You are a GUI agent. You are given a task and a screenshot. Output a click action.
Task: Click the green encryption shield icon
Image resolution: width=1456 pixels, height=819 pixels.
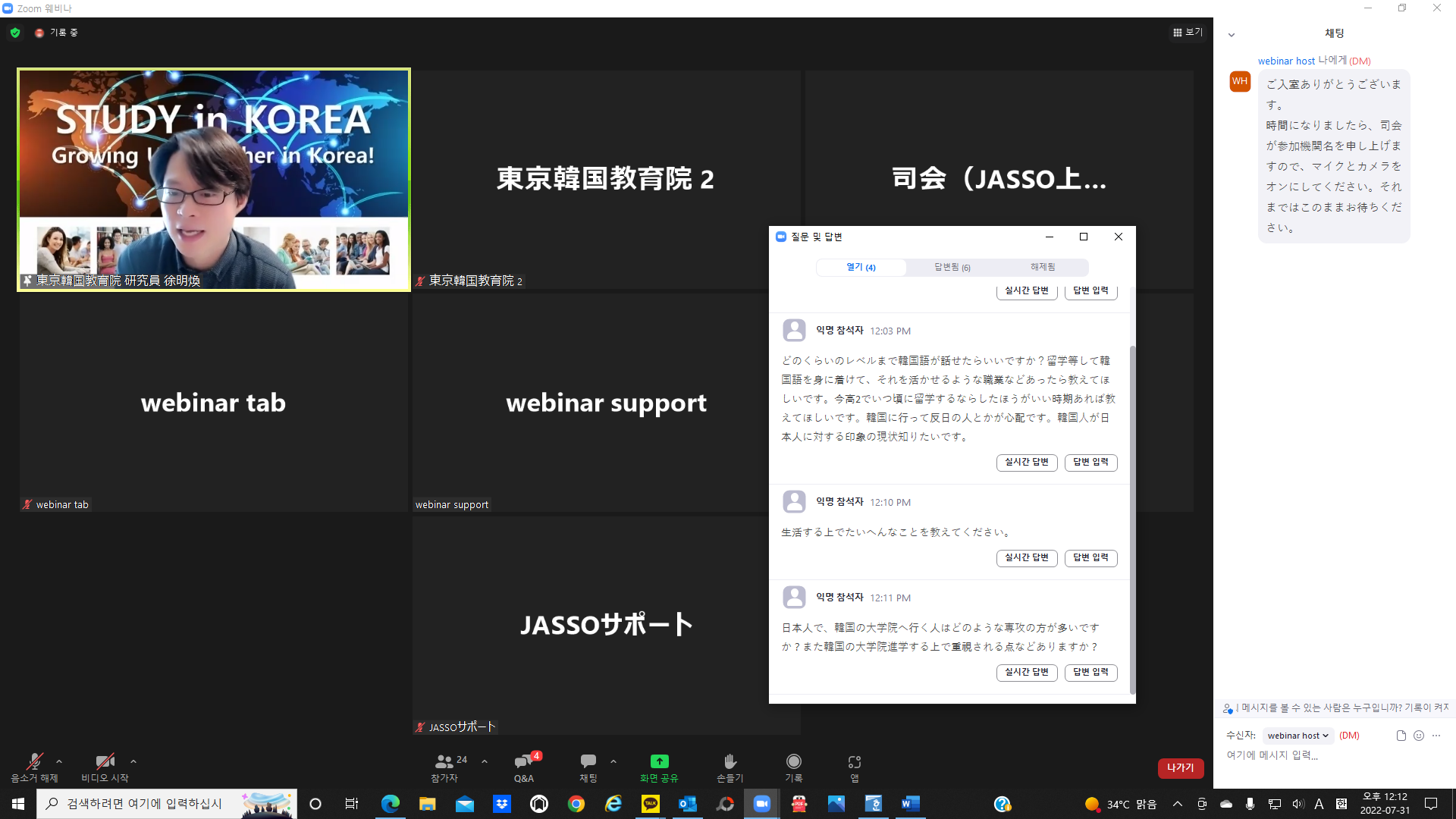pyautogui.click(x=15, y=33)
